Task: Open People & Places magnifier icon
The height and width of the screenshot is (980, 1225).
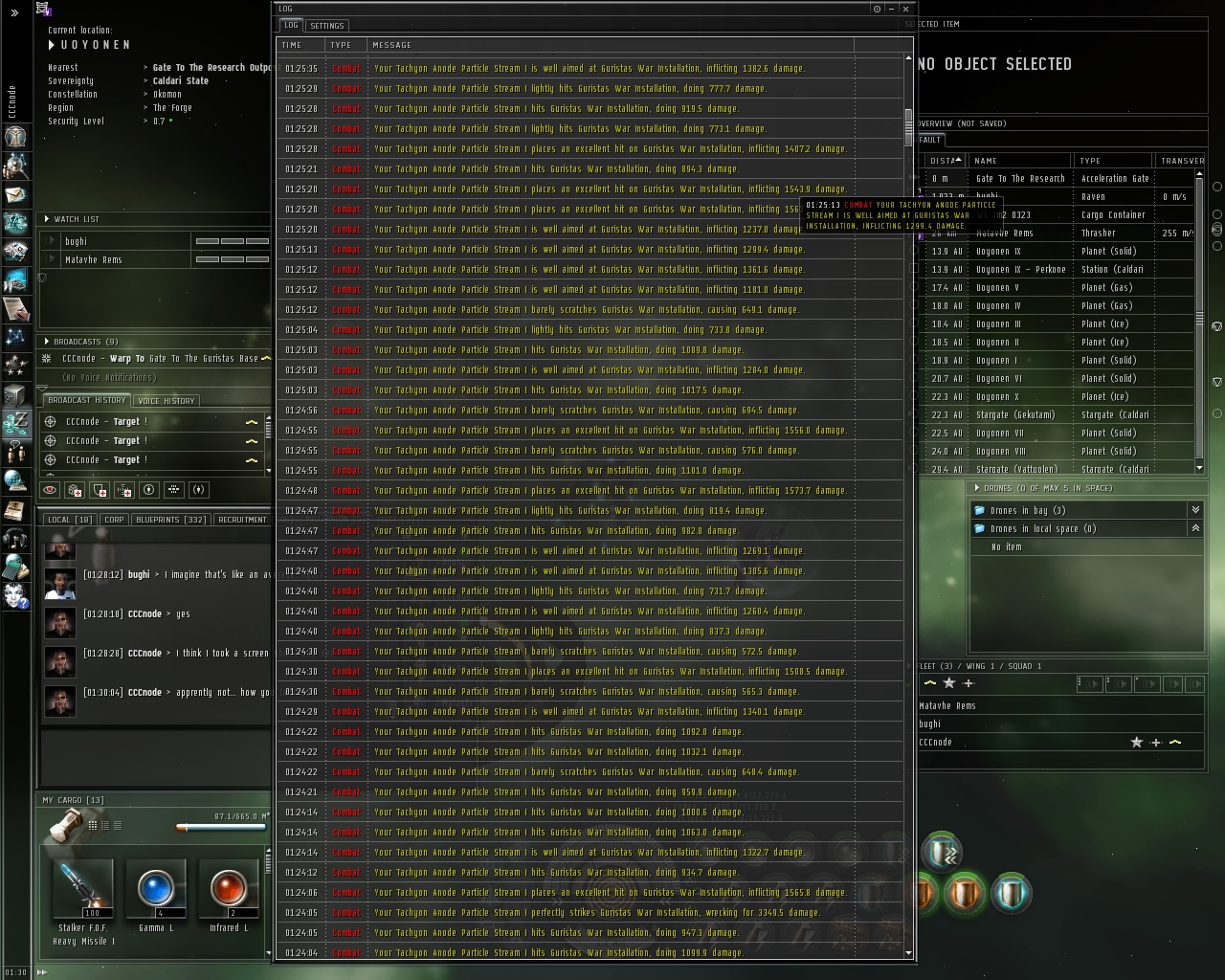Action: (x=15, y=167)
